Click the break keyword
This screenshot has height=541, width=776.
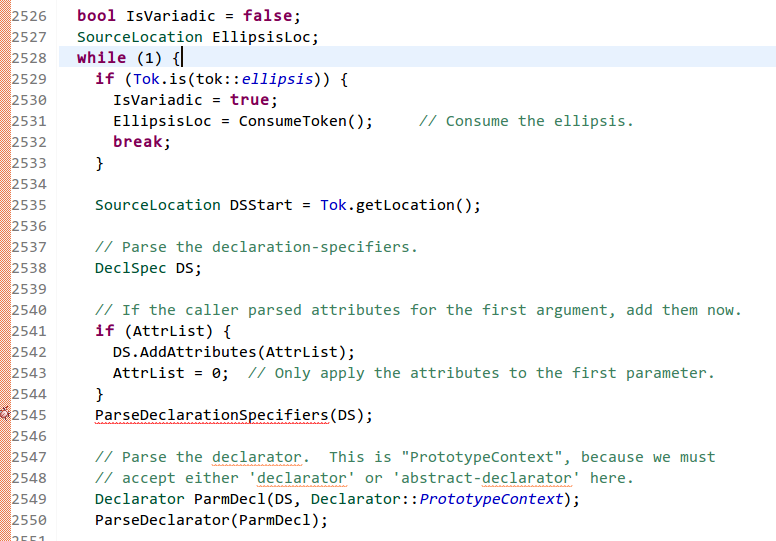pos(139,142)
